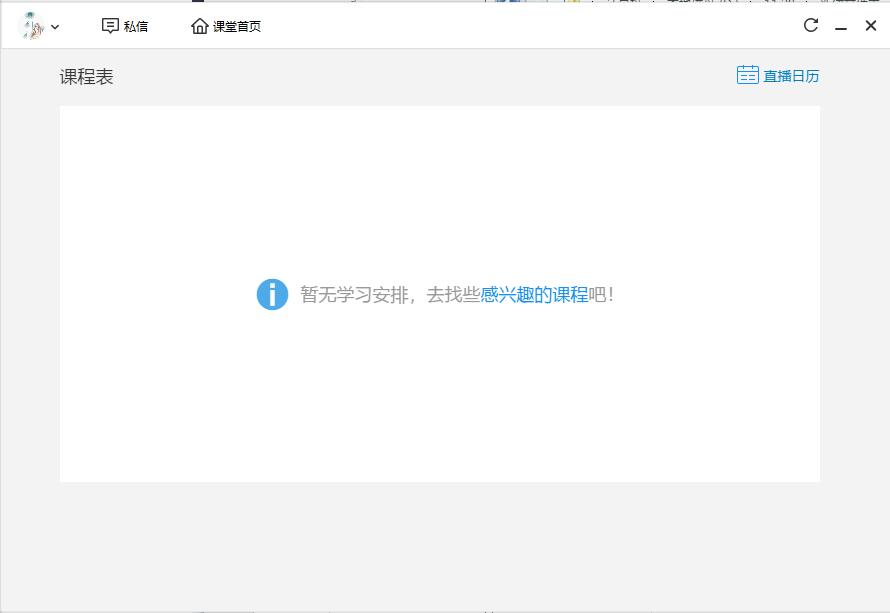Click the blue info icon in the schedule area

pyautogui.click(x=272, y=294)
